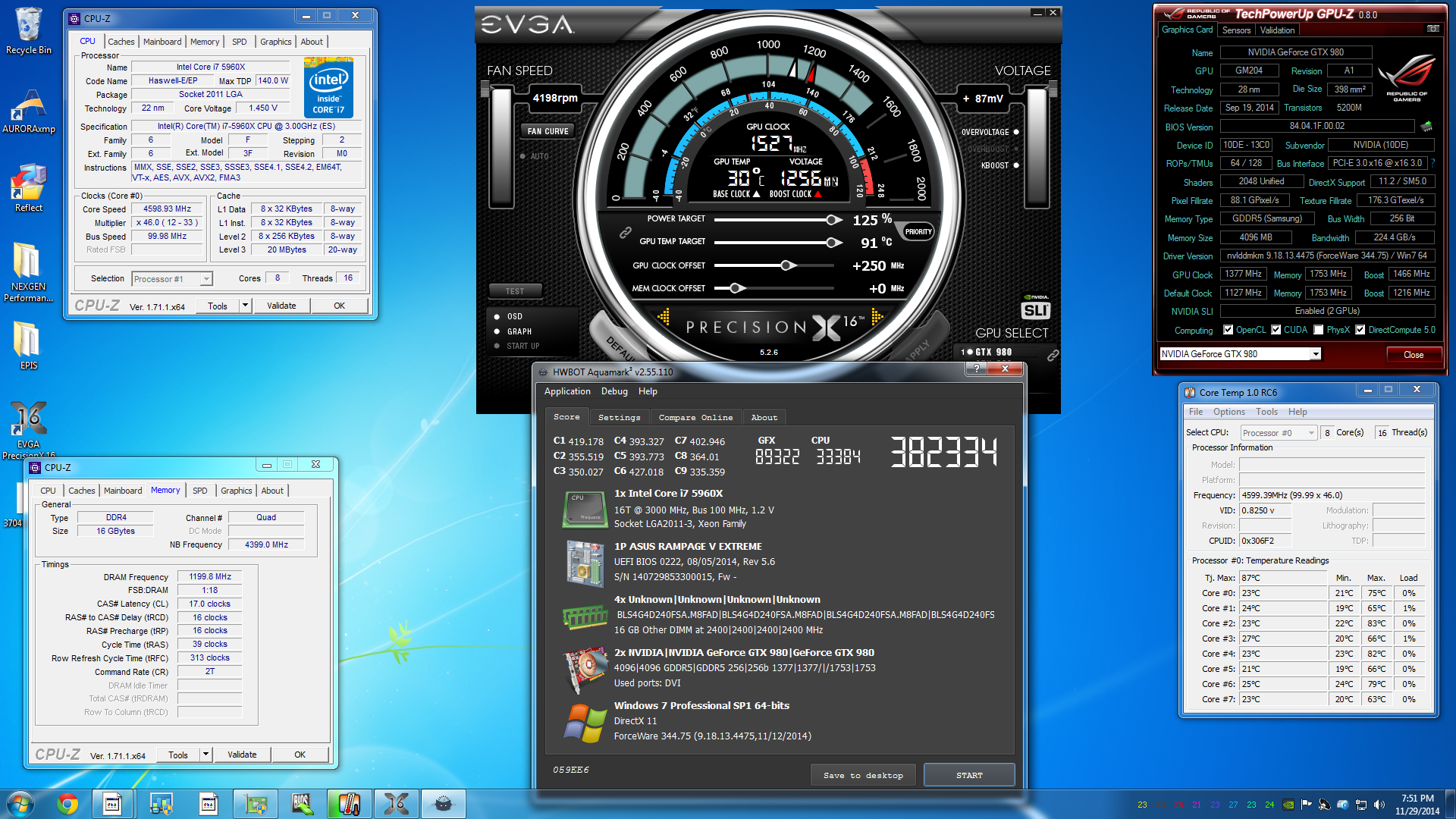Click NVIDIA tray icon
Viewport: 1456px width, 819px height.
[x=1288, y=805]
